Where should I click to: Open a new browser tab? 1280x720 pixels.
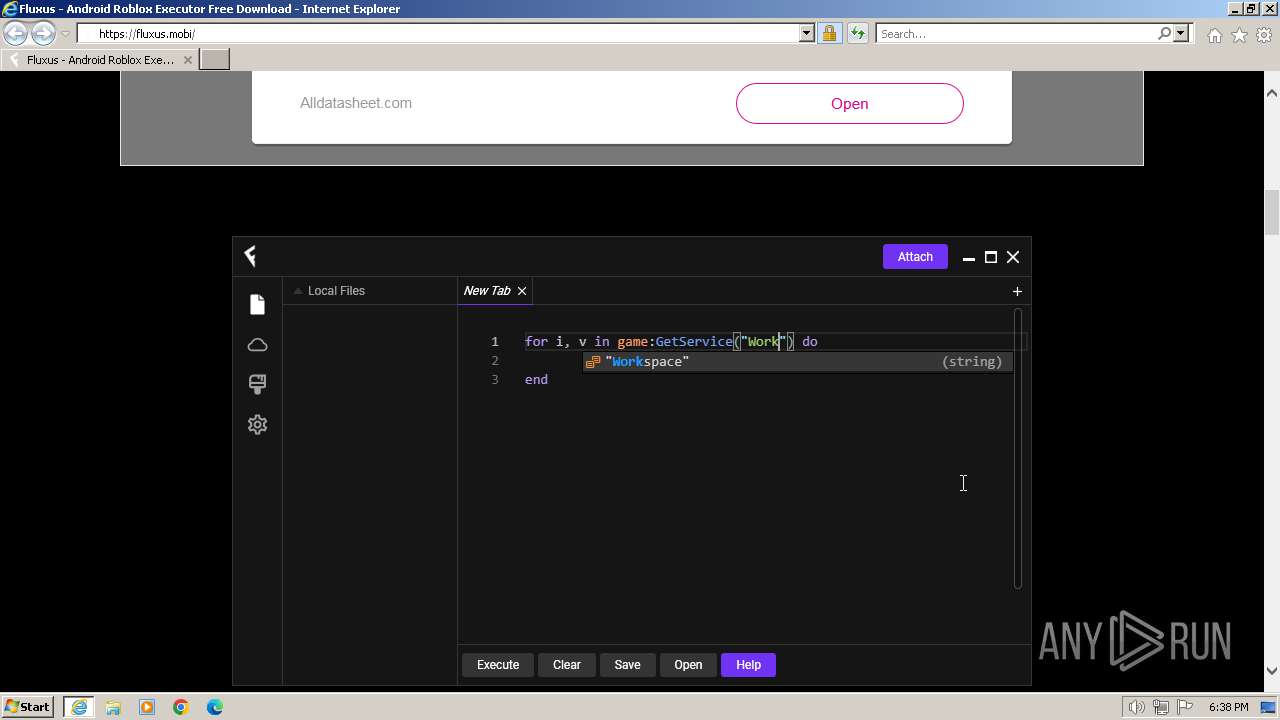pos(215,60)
